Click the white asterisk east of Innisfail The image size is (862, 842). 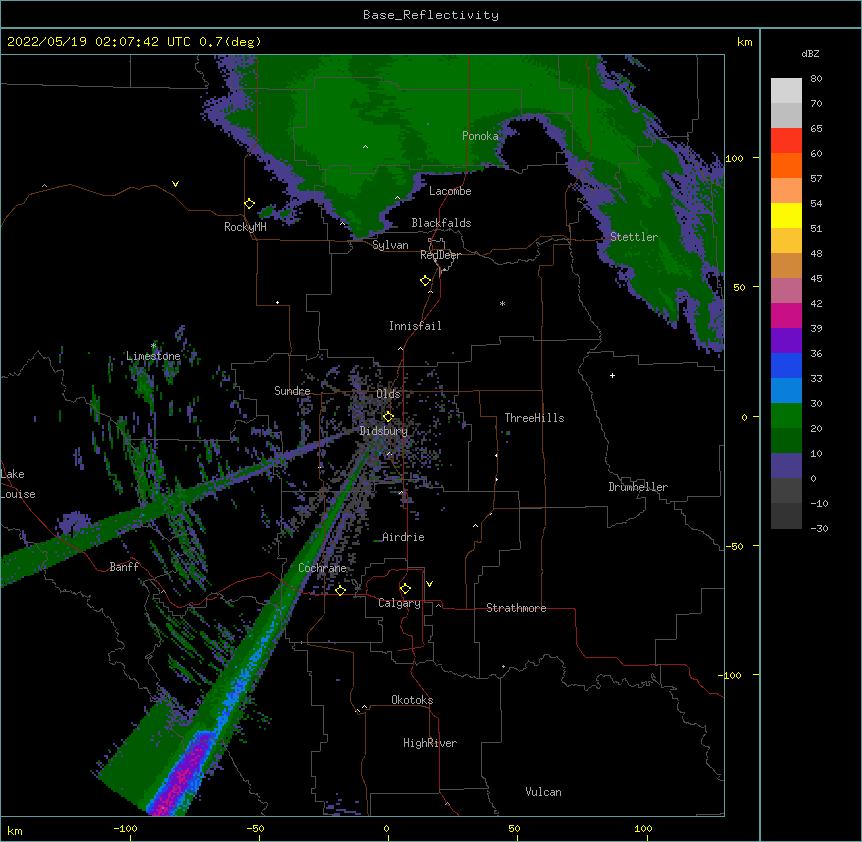(x=502, y=303)
